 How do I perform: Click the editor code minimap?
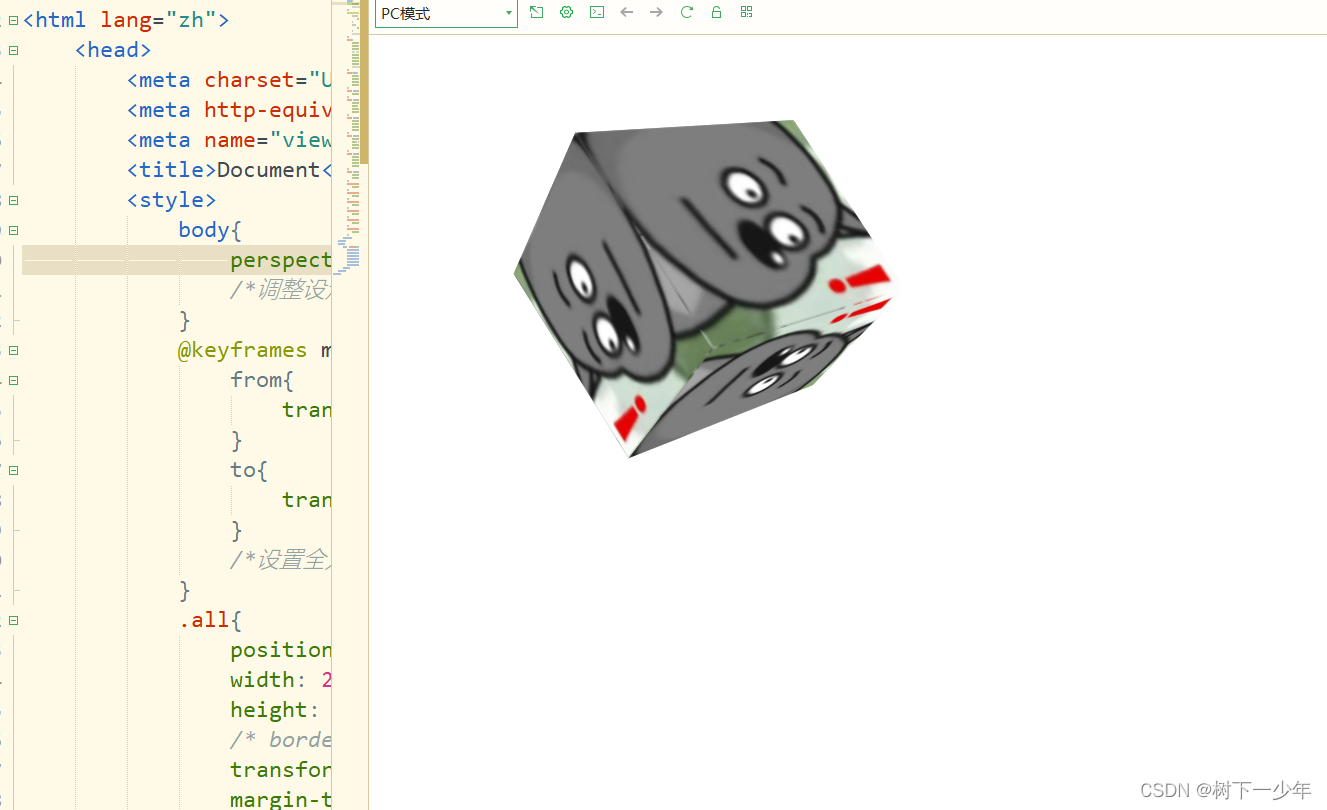[347, 140]
